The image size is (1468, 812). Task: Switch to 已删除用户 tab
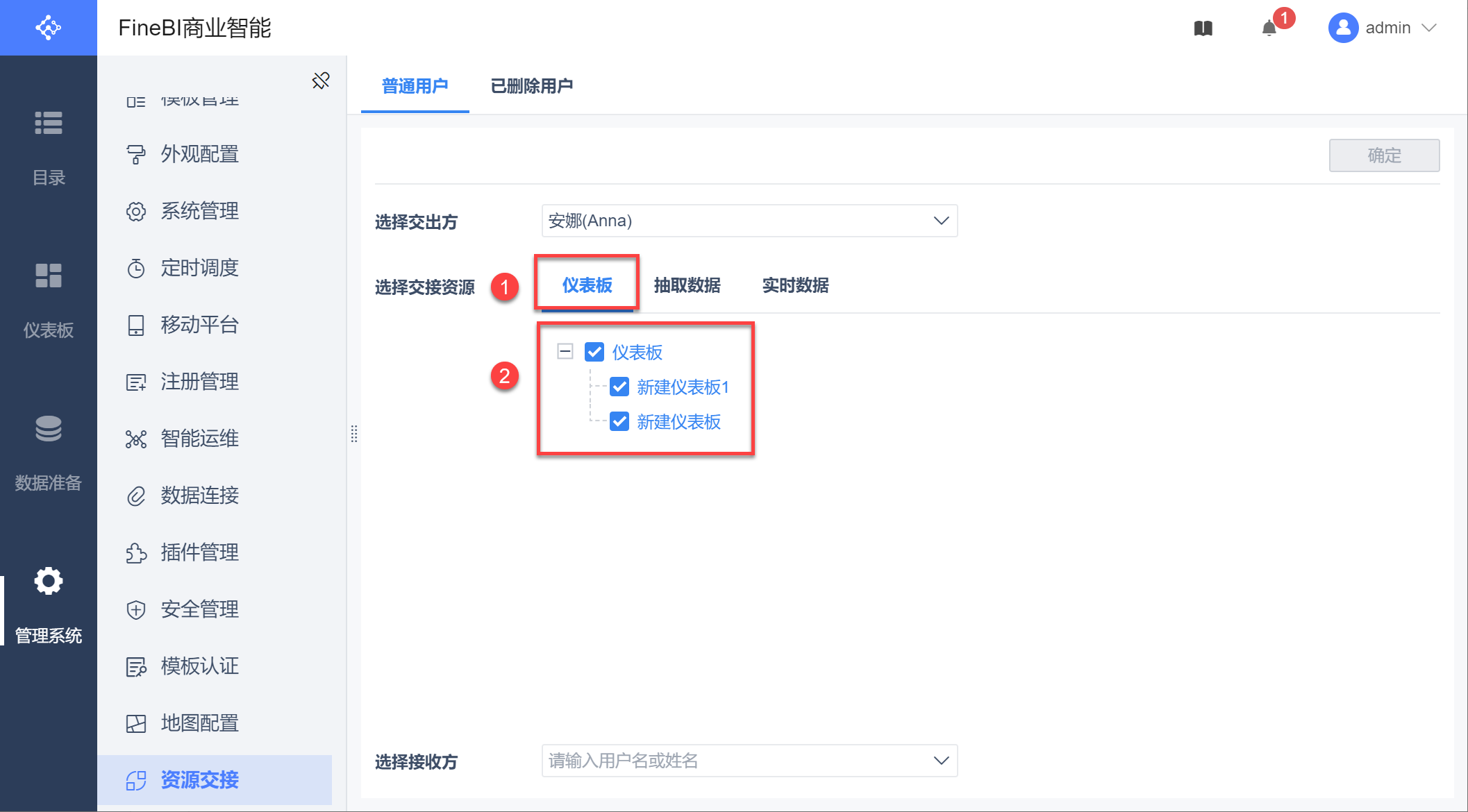point(531,86)
